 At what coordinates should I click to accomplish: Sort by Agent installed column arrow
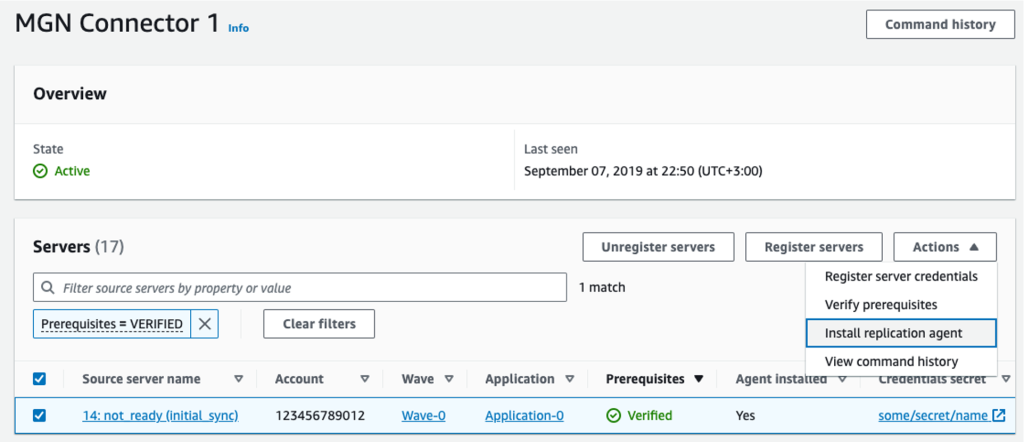pos(842,379)
